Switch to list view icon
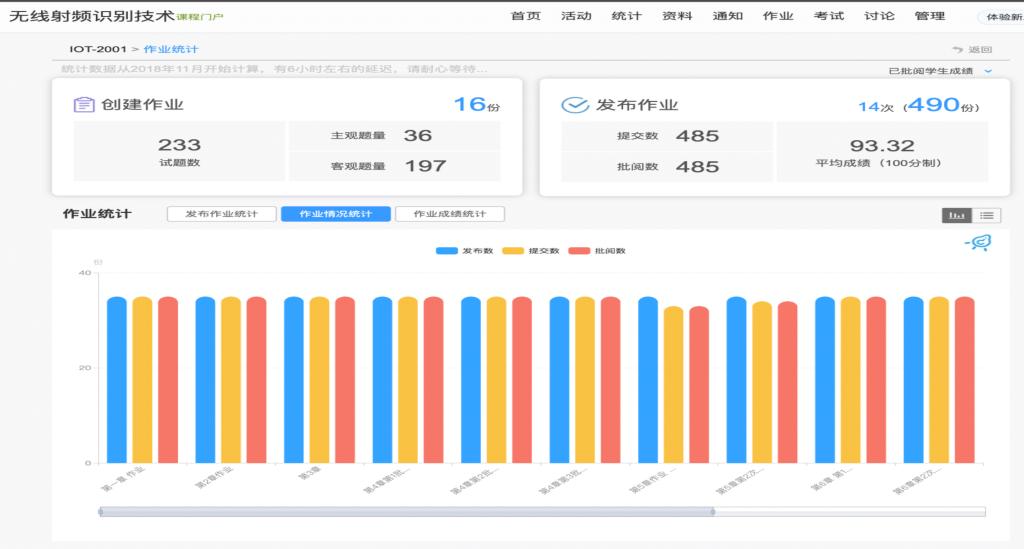The height and width of the screenshot is (549, 1024). point(986,215)
